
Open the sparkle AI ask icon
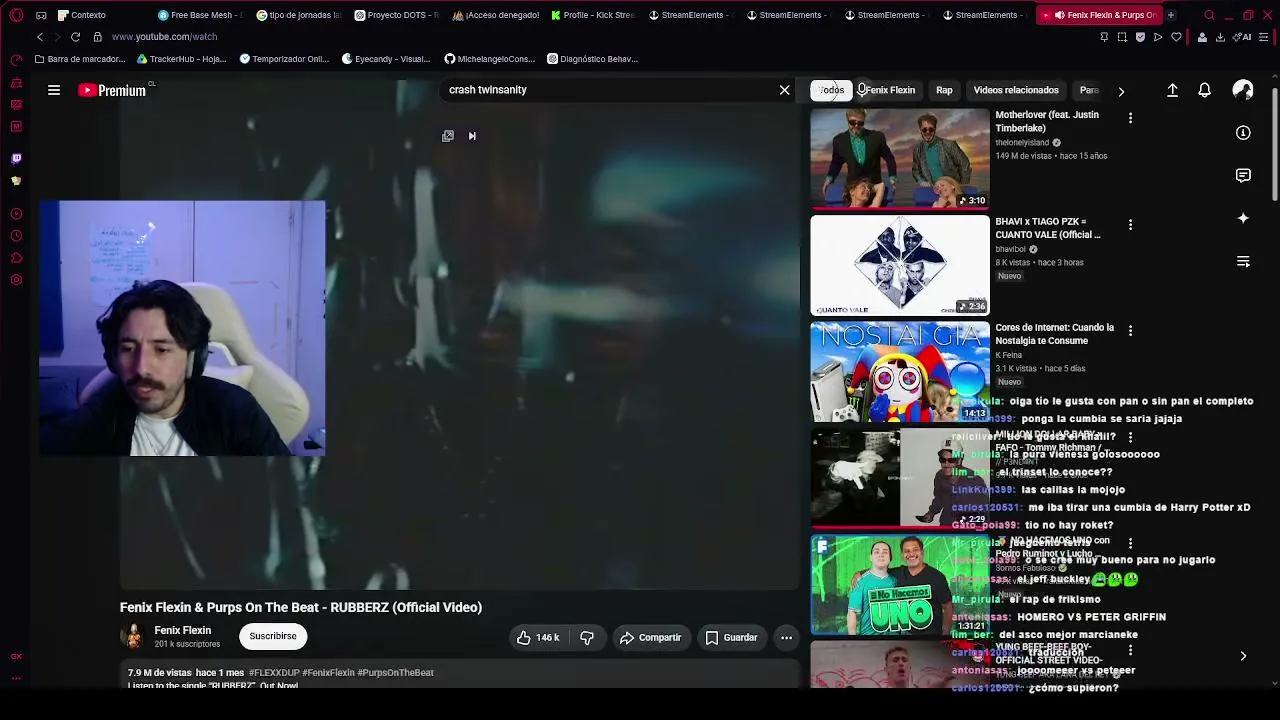click(x=1243, y=218)
